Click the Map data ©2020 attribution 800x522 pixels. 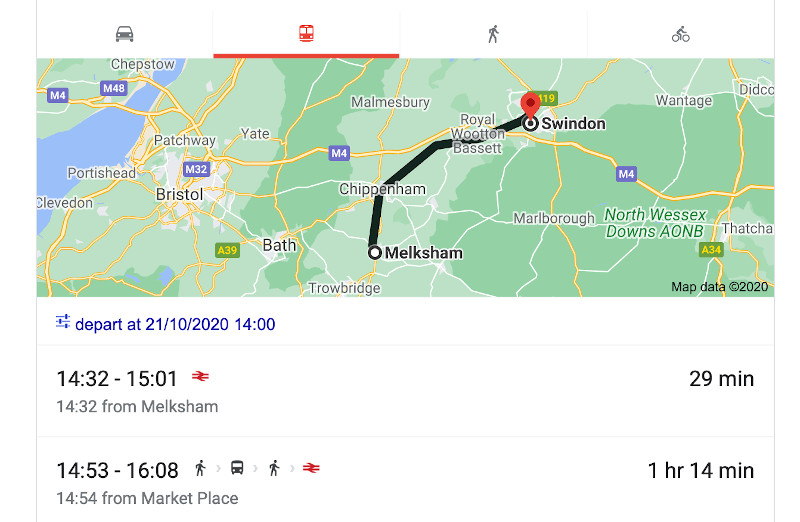coord(719,287)
